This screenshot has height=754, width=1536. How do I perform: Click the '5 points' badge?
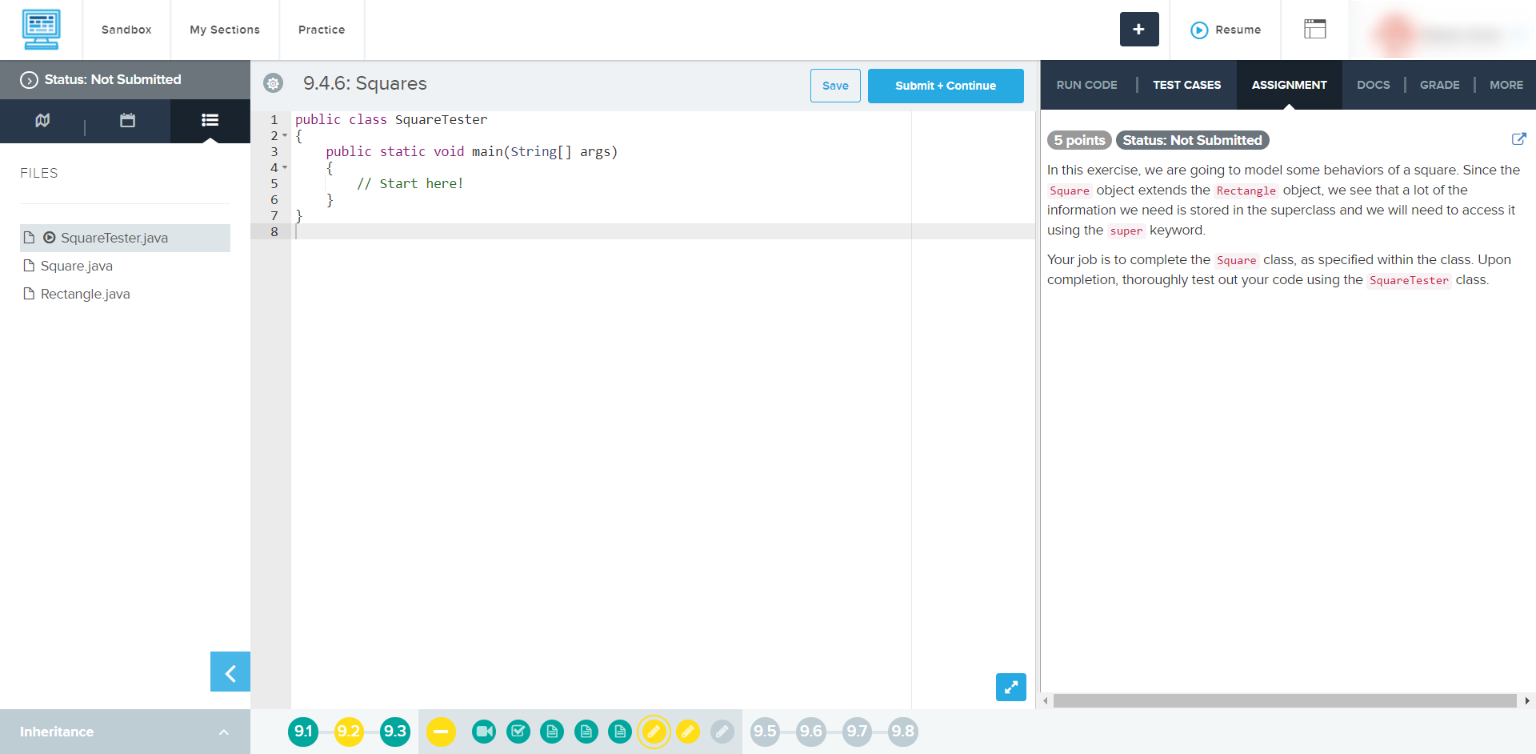(1079, 140)
